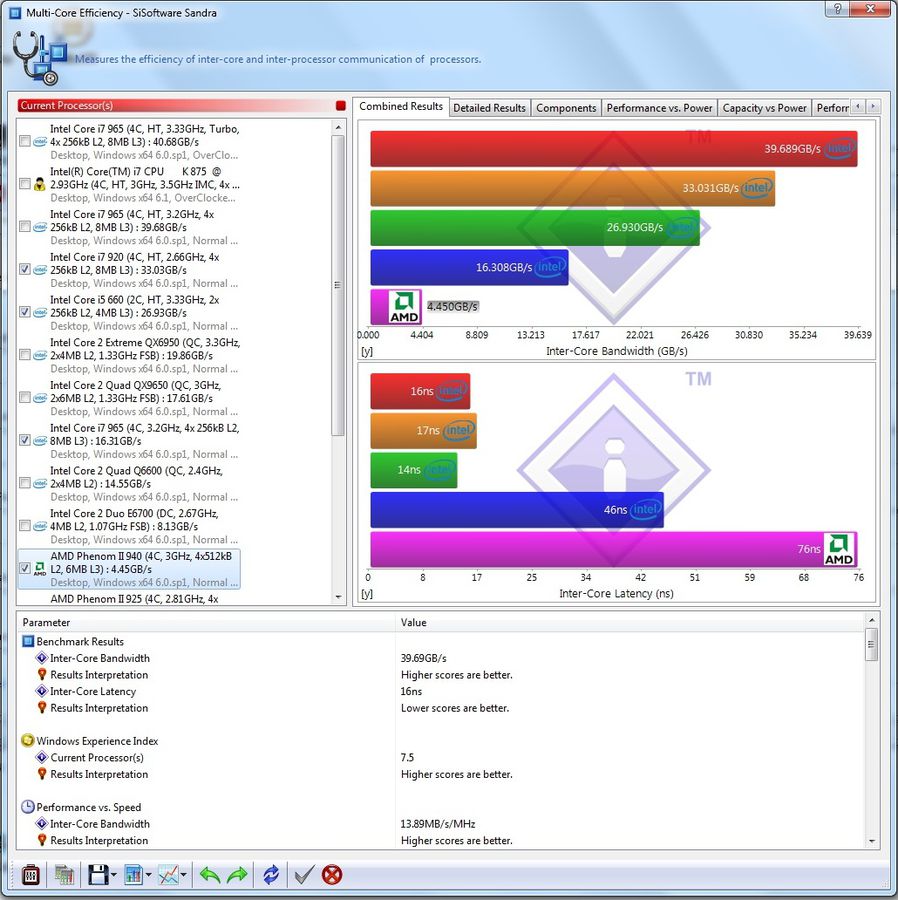Uncheck the Intel Core i5 660 checkbox
898x900 pixels.
point(25,312)
